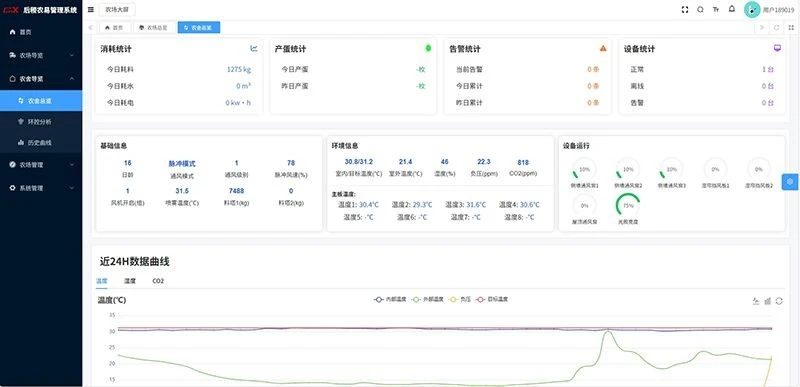Click the 今日耗电 value 0 kw·h

tap(238, 103)
